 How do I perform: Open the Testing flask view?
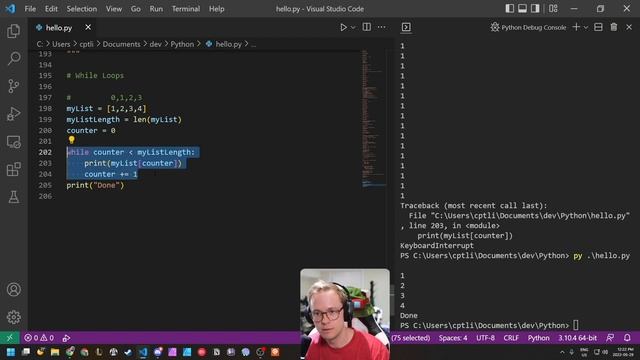coord(13,197)
